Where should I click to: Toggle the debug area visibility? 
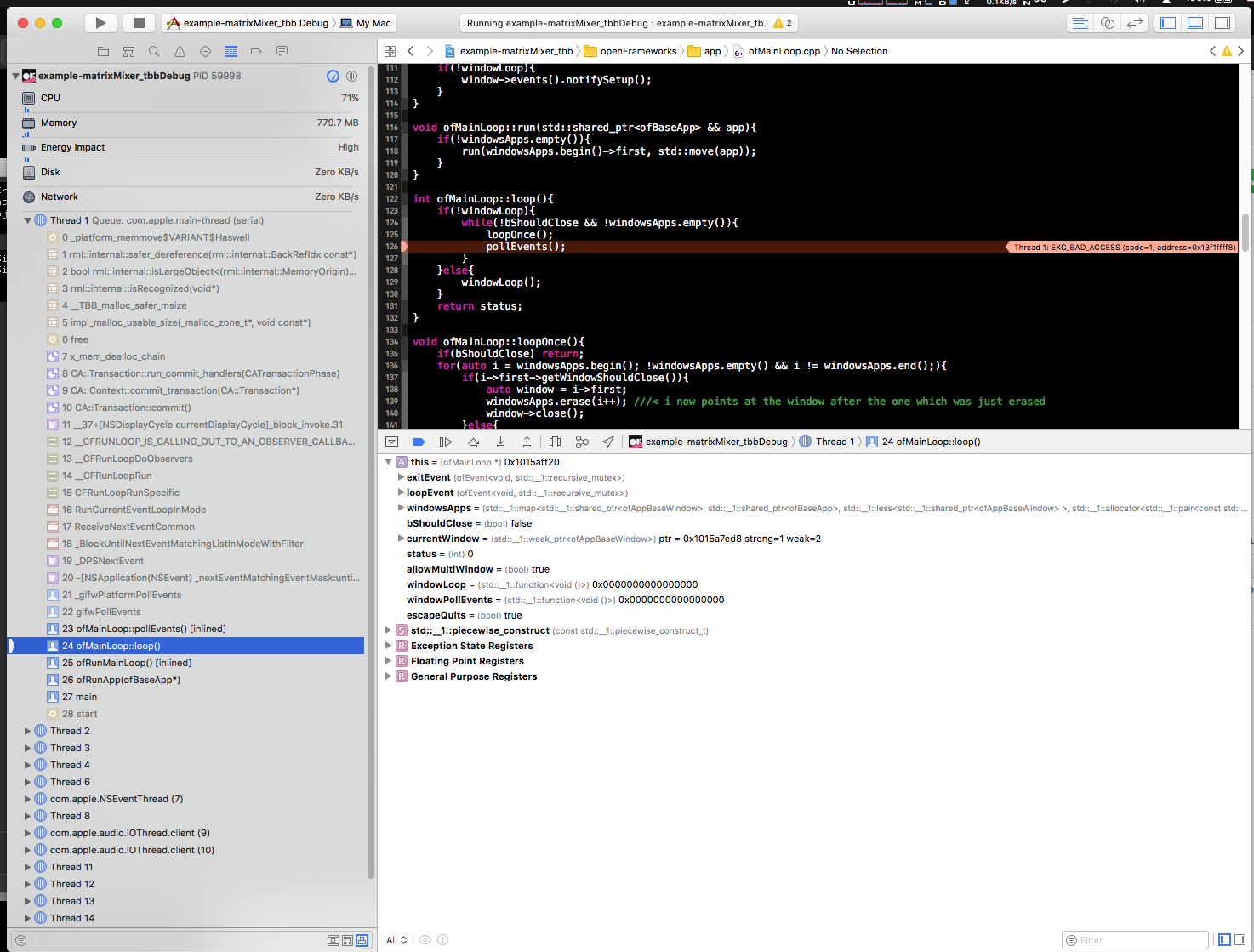pyautogui.click(x=1194, y=22)
